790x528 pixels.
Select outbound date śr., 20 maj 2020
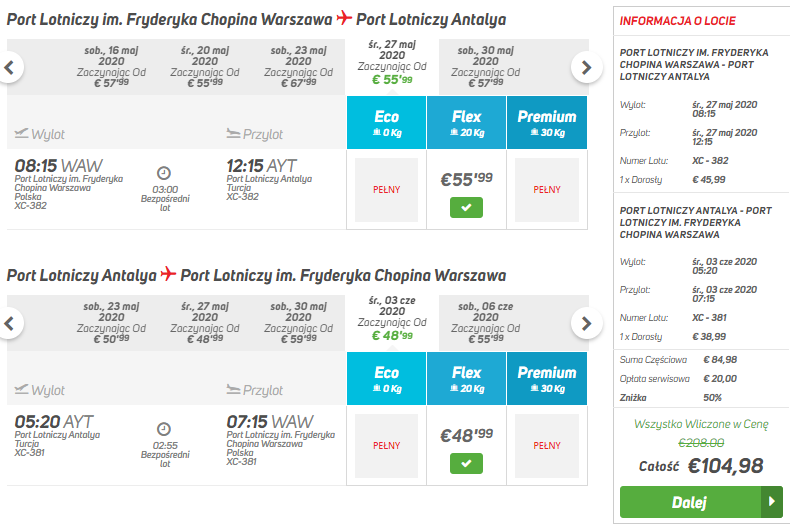pos(205,67)
